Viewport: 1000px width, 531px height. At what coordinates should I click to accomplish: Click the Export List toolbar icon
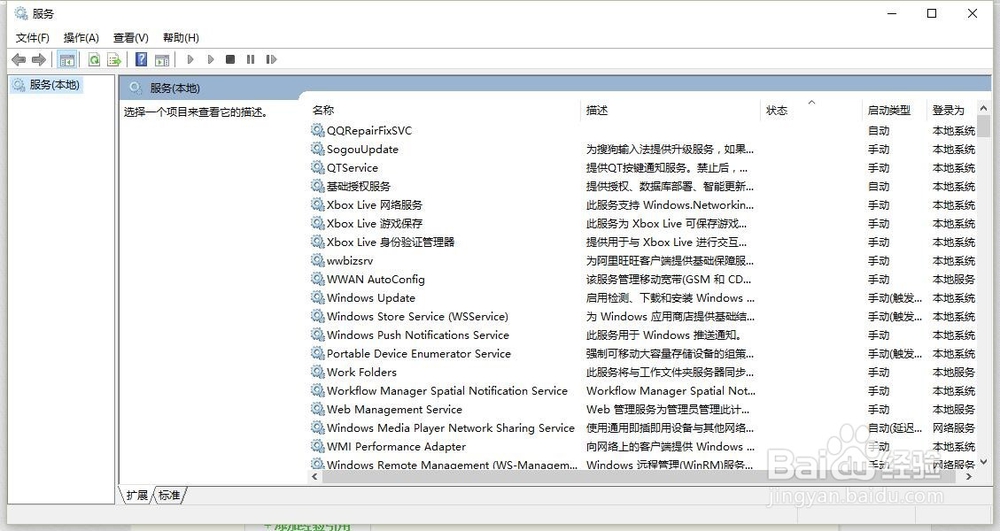(114, 60)
